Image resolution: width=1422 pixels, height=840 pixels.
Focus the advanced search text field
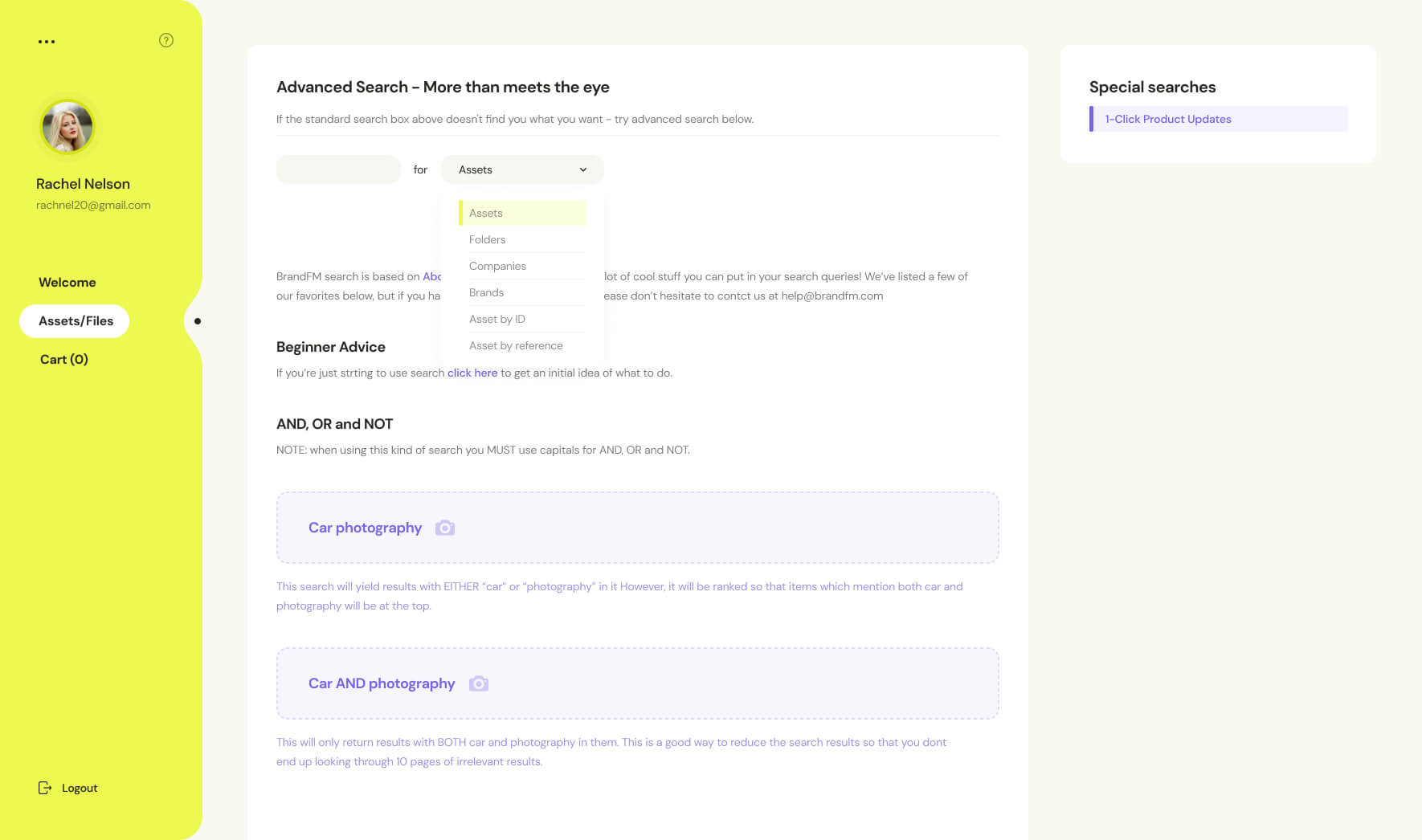[x=338, y=169]
